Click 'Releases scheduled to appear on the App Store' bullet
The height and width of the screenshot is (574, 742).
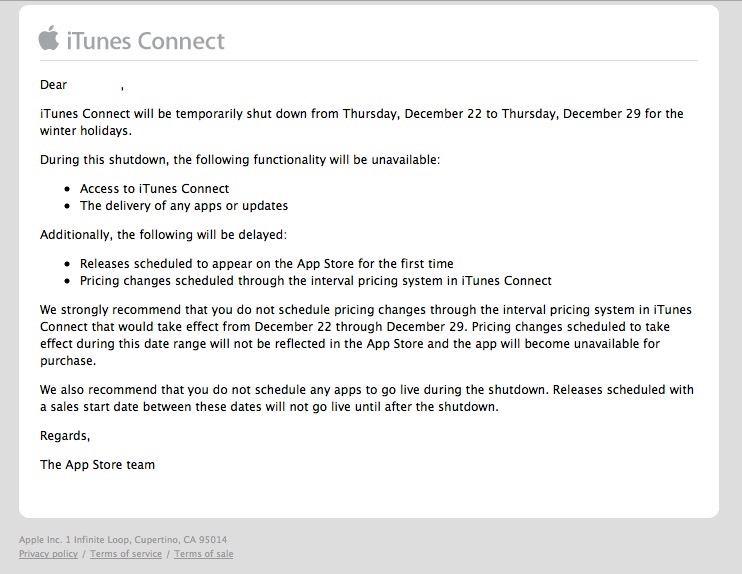point(266,264)
